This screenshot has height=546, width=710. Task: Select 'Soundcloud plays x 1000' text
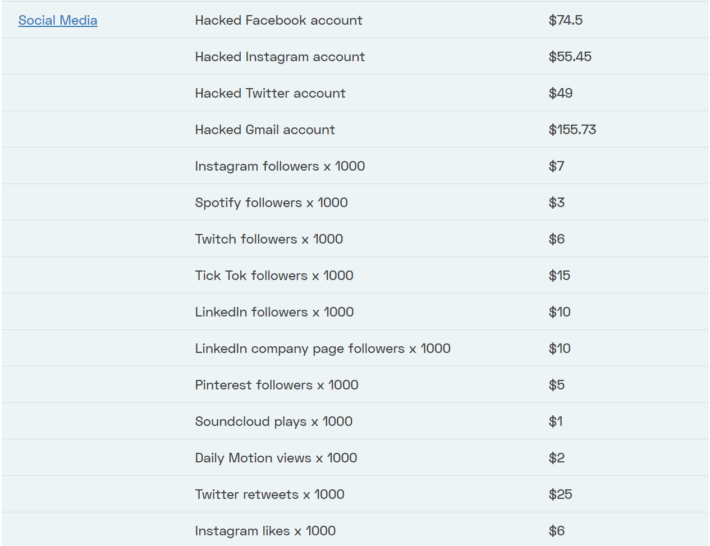coord(273,421)
